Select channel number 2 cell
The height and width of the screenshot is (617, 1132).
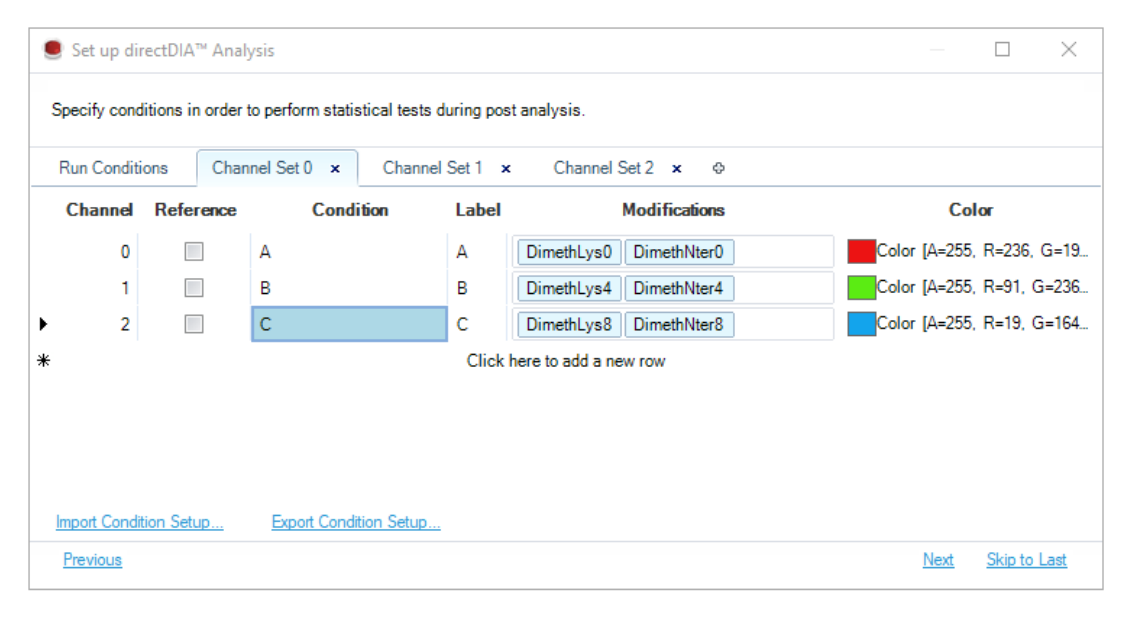(125, 324)
